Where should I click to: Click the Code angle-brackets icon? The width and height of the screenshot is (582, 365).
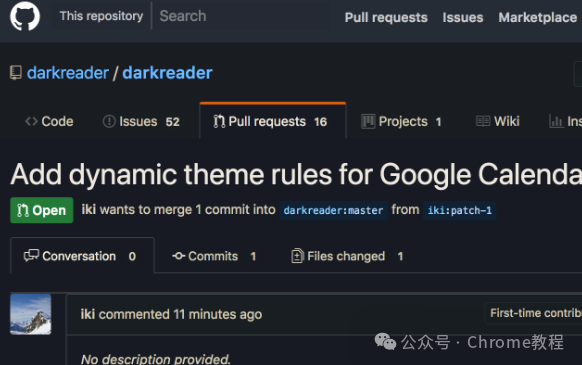31,121
